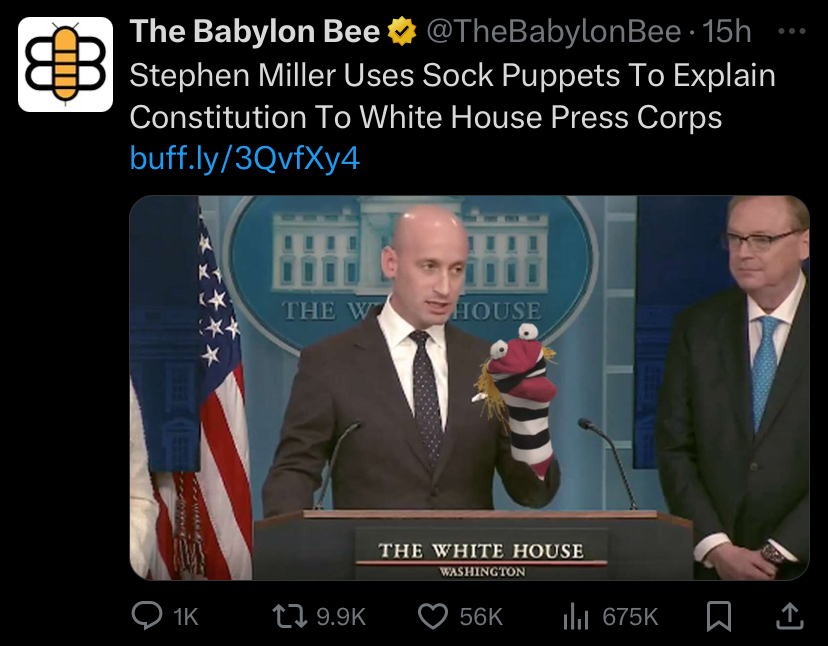Click the 56K likes count
828x646 pixels.
coord(481,617)
